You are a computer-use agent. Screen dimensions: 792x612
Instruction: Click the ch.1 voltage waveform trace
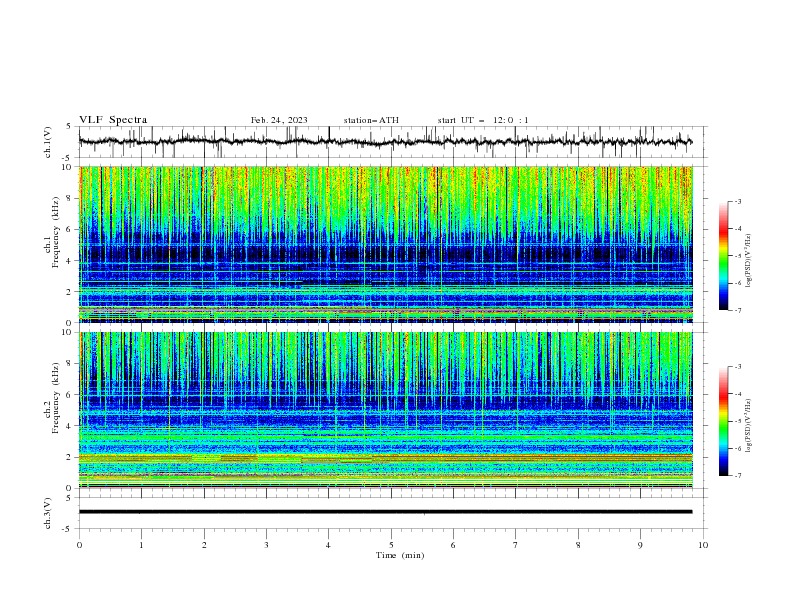[385, 141]
